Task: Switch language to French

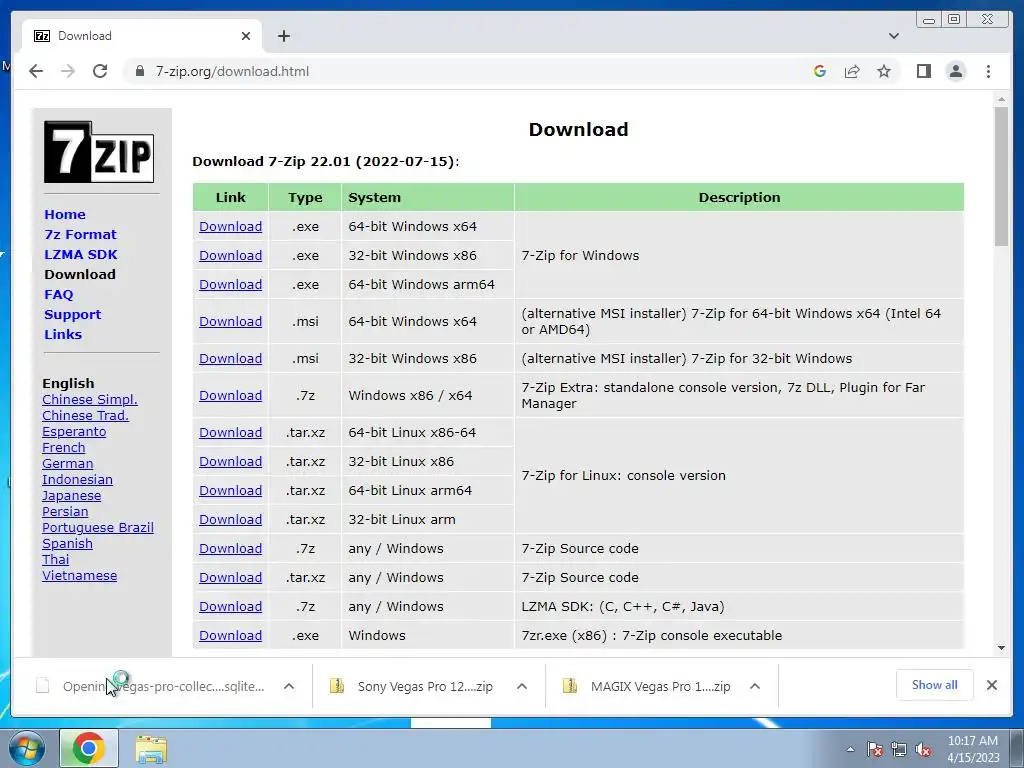Action: pos(63,447)
